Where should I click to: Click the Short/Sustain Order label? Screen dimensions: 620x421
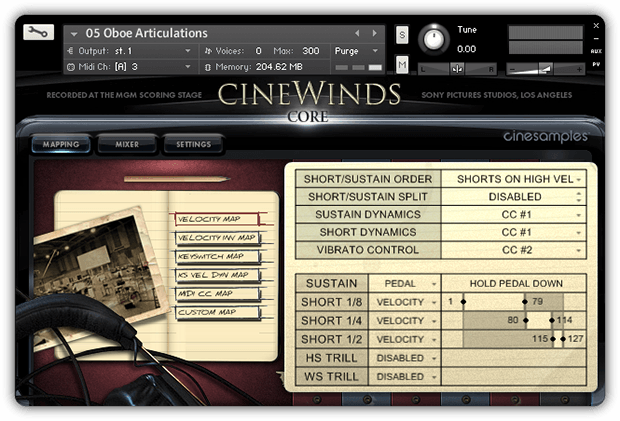coord(368,179)
